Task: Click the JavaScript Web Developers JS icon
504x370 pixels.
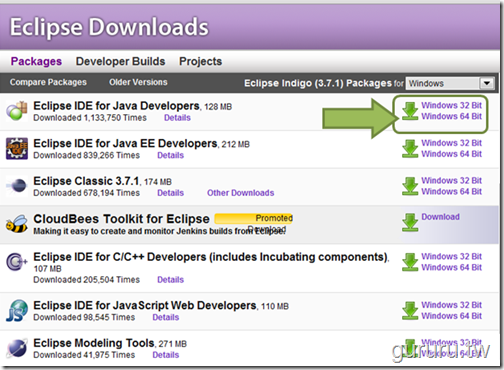Action: [17, 310]
